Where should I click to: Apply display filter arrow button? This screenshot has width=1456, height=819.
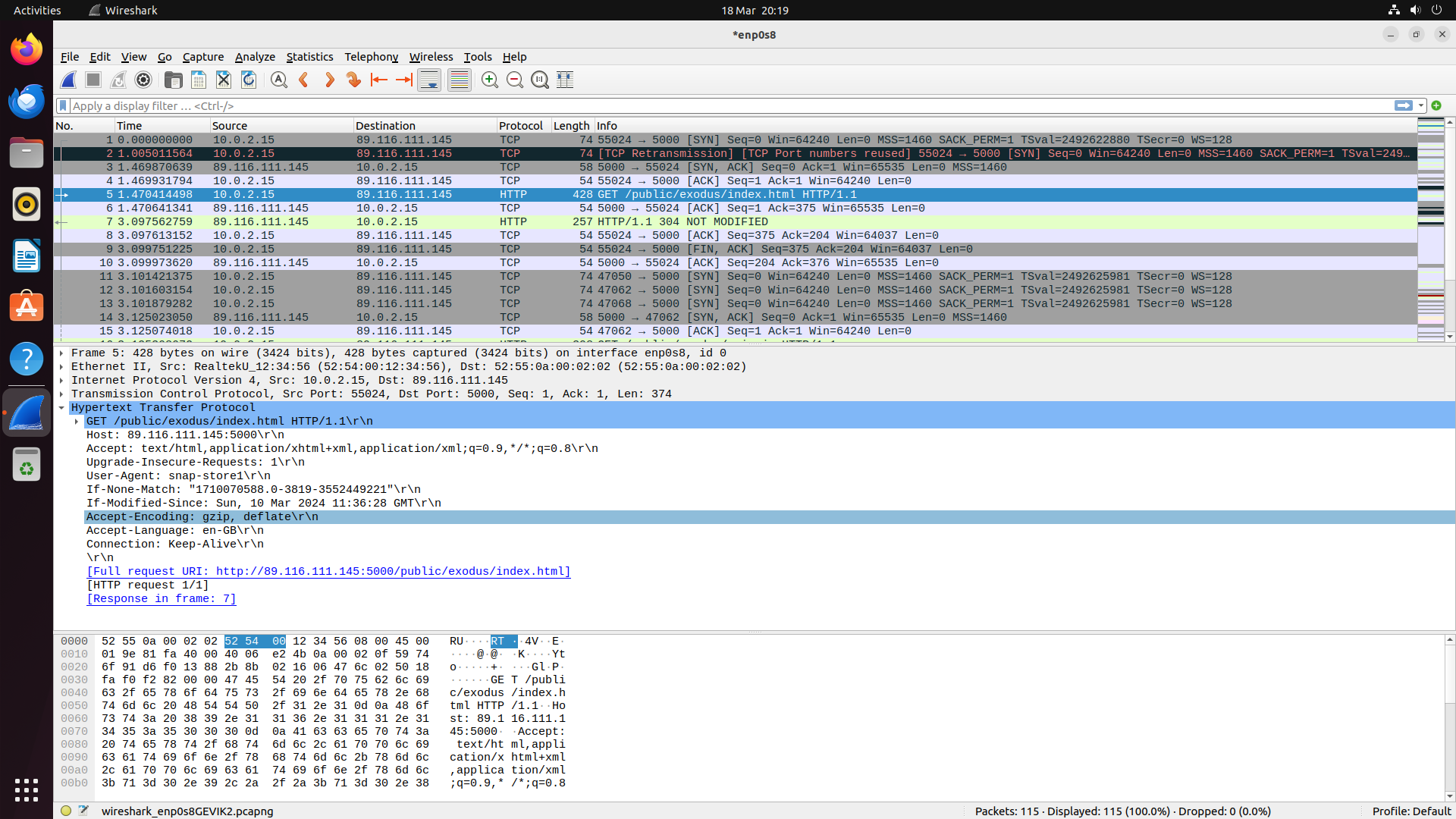(1404, 105)
